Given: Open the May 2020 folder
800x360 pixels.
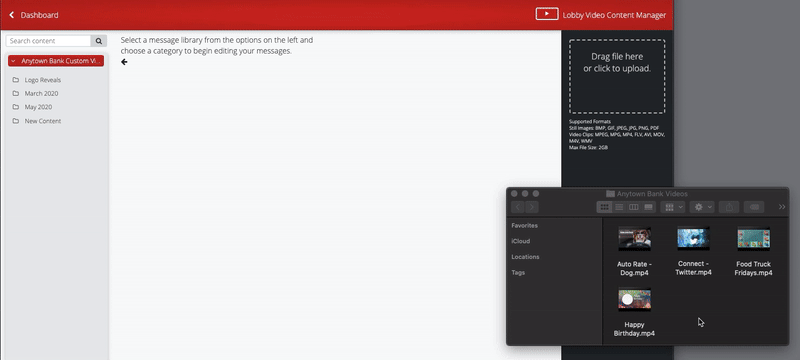Looking at the screenshot, I should point(38,107).
